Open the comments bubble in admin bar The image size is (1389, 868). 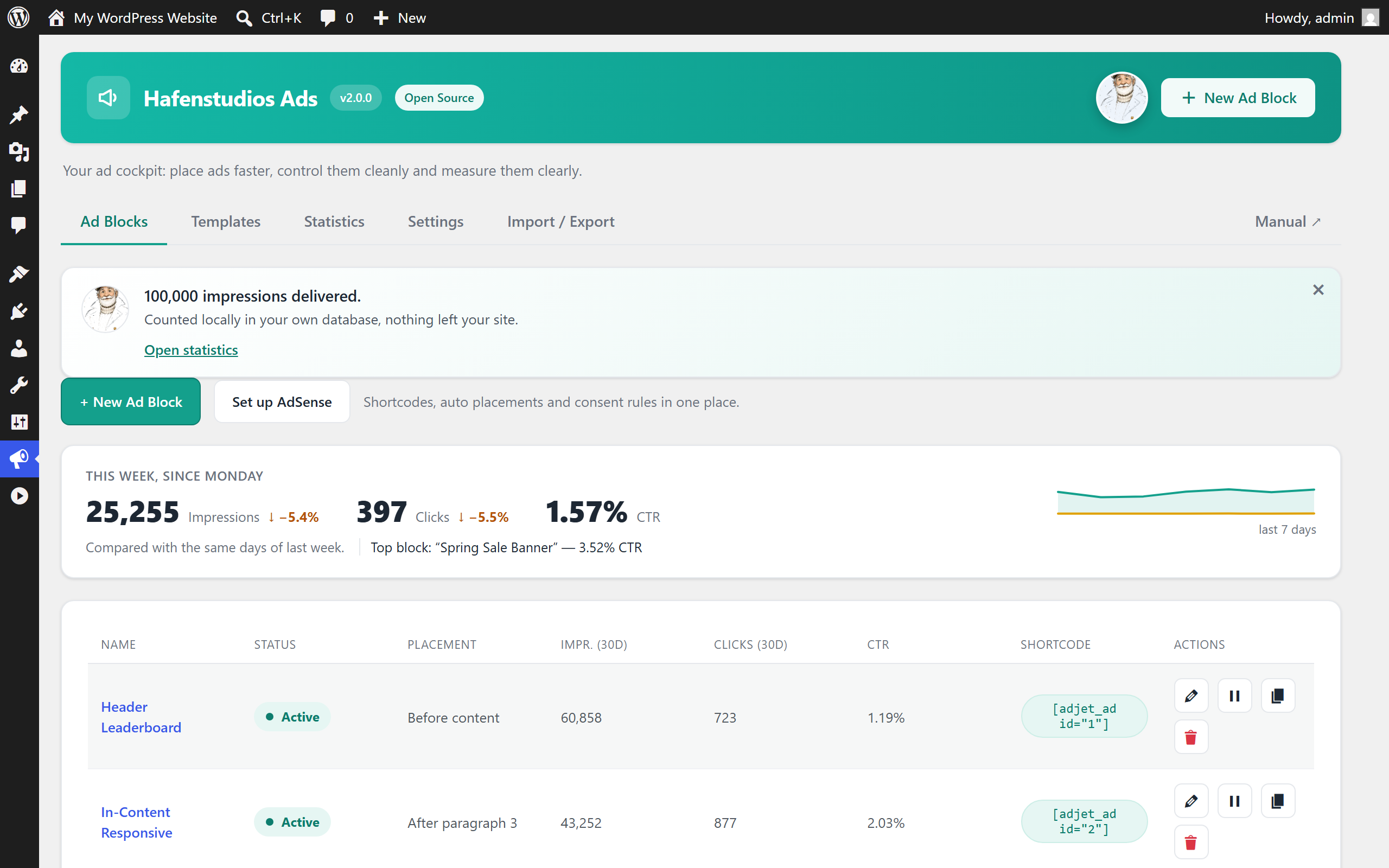pos(337,18)
